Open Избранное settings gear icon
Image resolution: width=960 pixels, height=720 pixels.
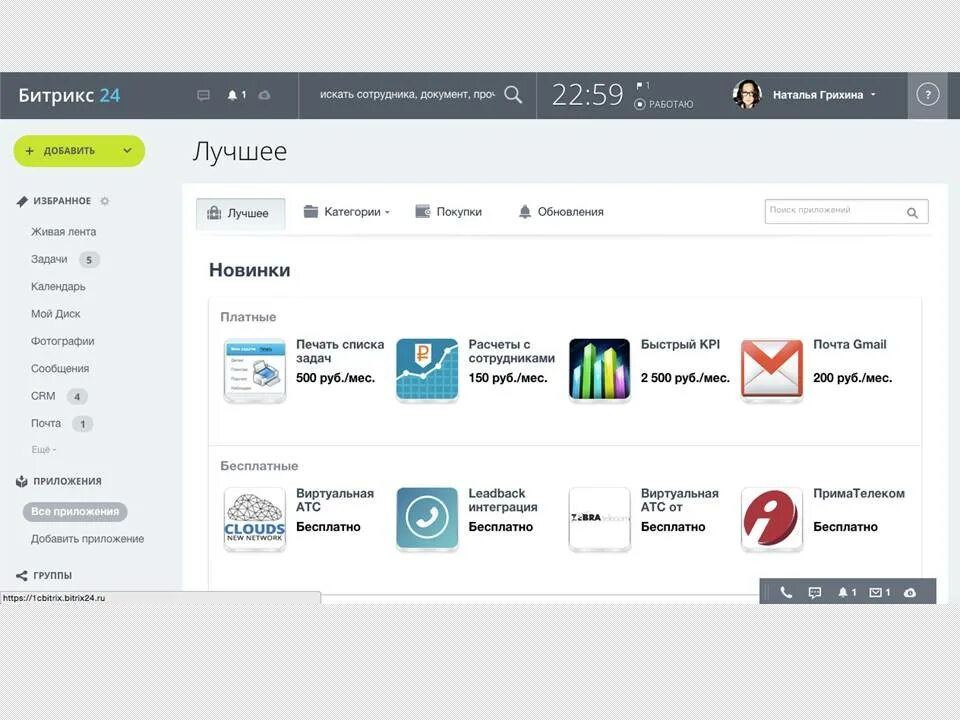pyautogui.click(x=105, y=201)
